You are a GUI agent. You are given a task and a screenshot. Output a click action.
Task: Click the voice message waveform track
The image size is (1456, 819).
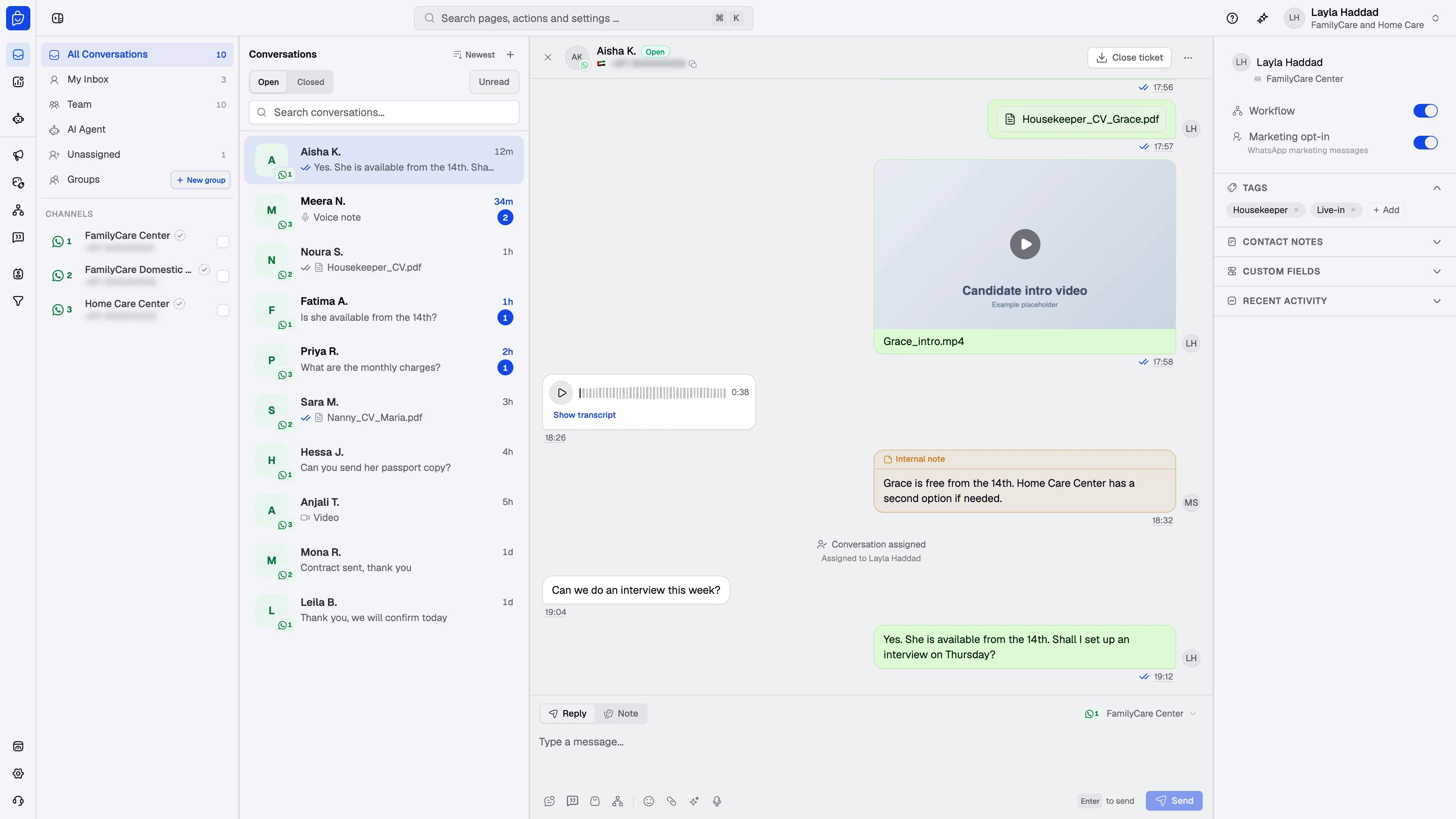pyautogui.click(x=652, y=392)
